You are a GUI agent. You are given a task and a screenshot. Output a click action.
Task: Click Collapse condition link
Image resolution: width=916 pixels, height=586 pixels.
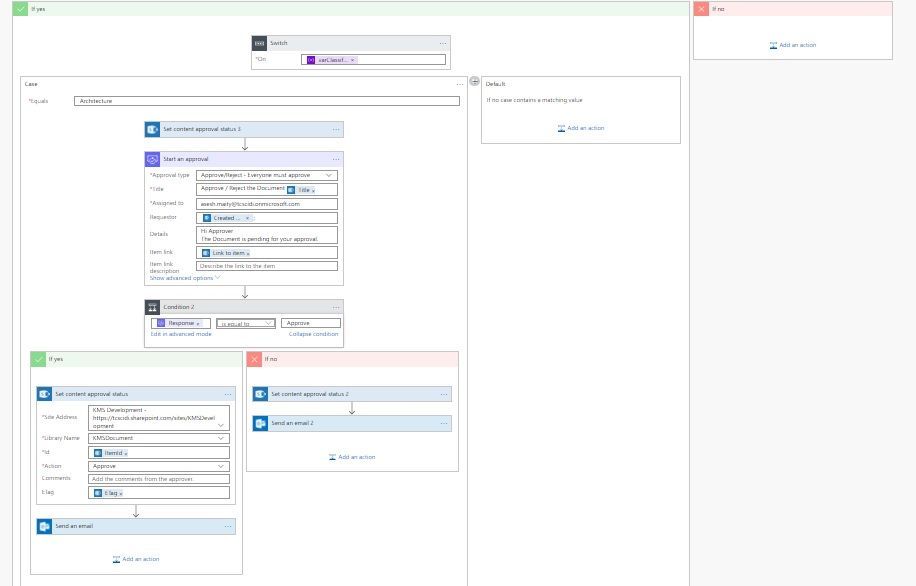pos(313,334)
